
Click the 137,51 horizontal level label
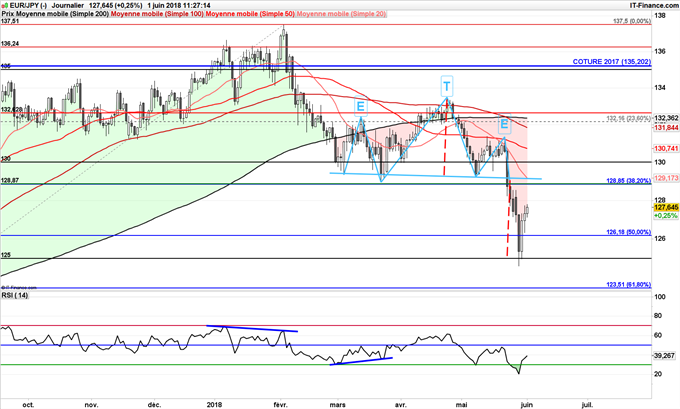pos(10,21)
